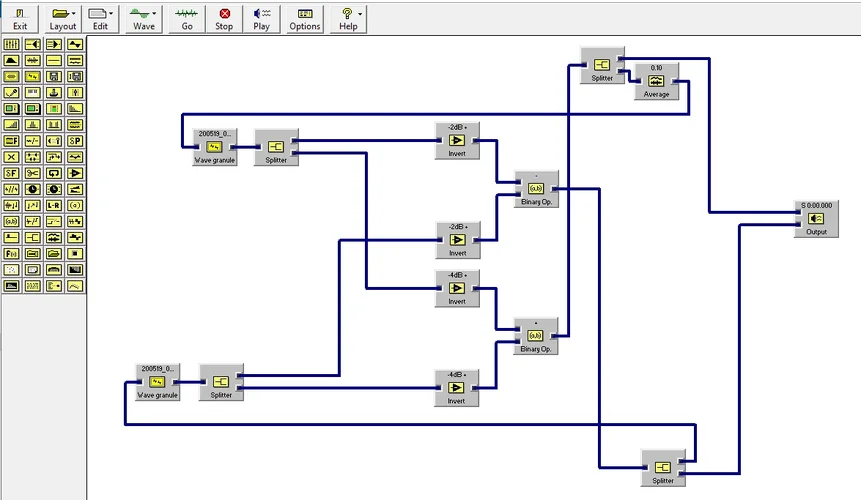Select the open folder palette icon
The width and height of the screenshot is (861, 500).
[54, 254]
